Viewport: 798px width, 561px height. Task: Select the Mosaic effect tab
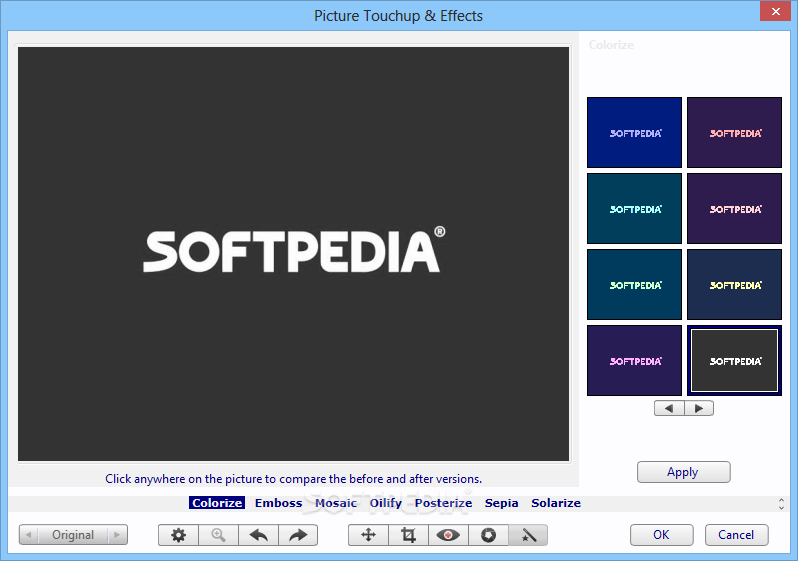(336, 503)
